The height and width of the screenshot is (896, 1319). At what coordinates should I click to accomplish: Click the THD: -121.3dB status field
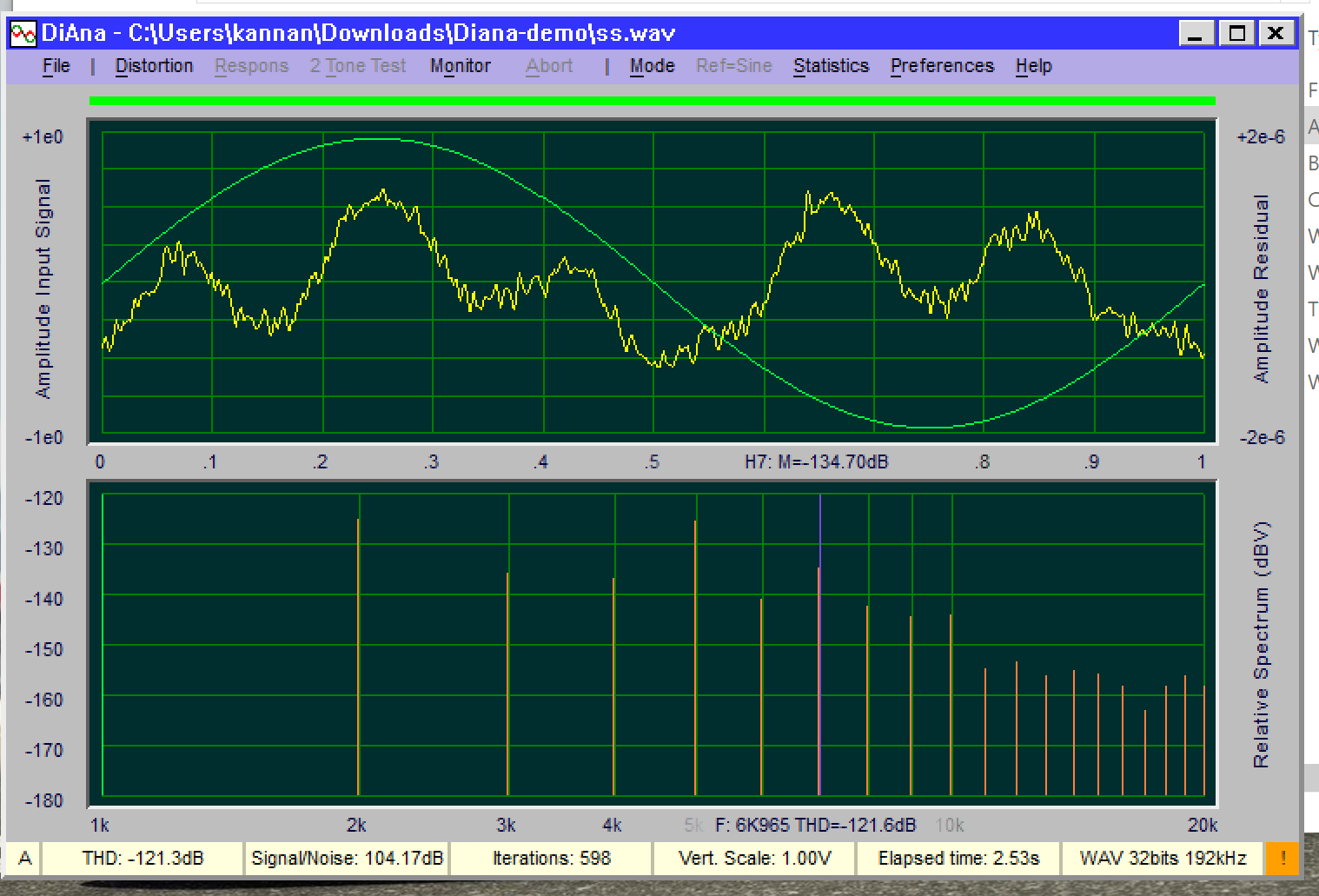tap(143, 859)
